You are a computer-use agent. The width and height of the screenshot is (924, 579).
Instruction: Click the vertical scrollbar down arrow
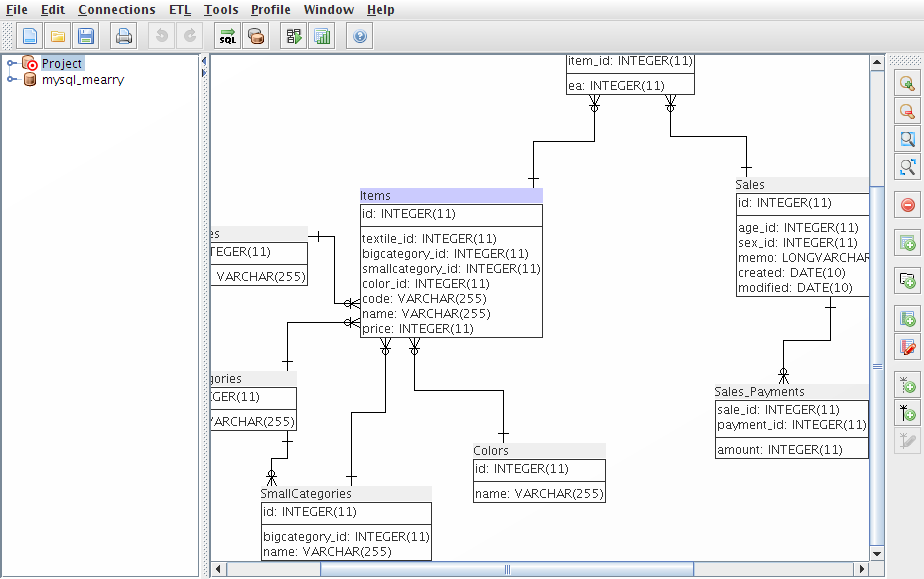coord(877,553)
